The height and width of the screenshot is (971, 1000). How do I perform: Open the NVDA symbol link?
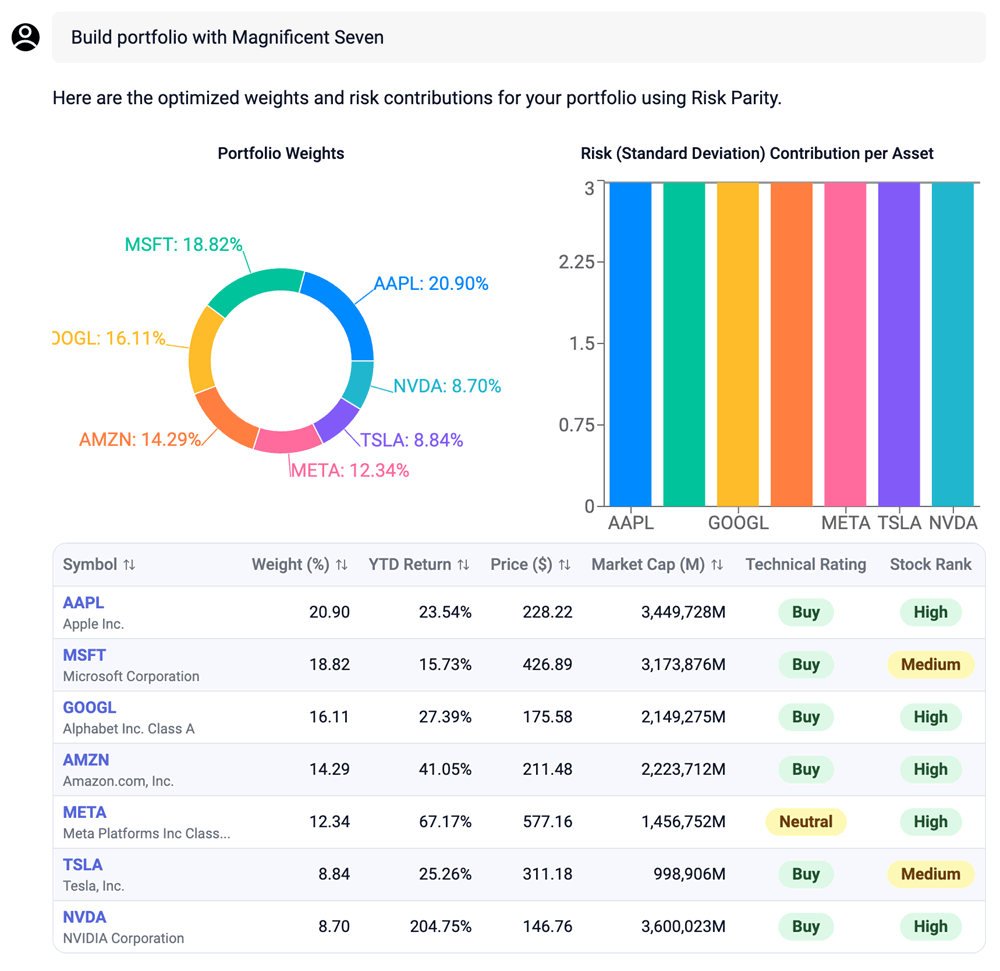click(x=84, y=917)
